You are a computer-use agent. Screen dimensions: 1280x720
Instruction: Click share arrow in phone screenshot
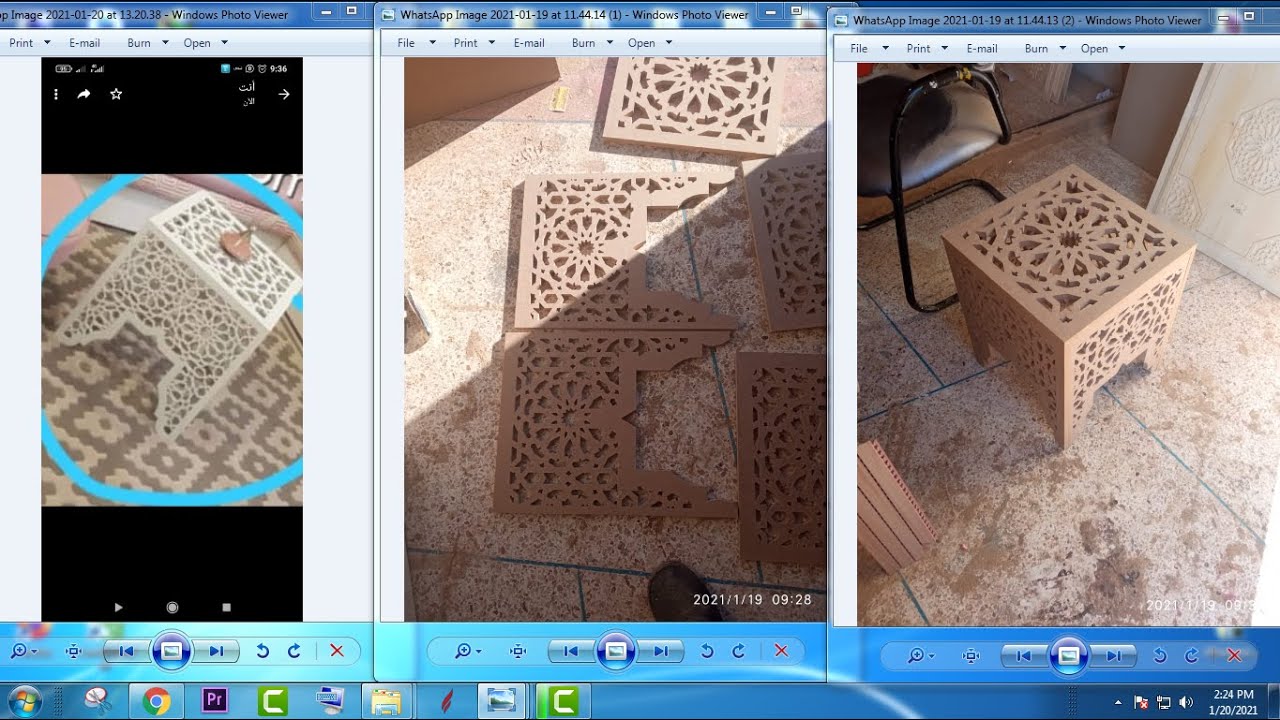(x=84, y=94)
